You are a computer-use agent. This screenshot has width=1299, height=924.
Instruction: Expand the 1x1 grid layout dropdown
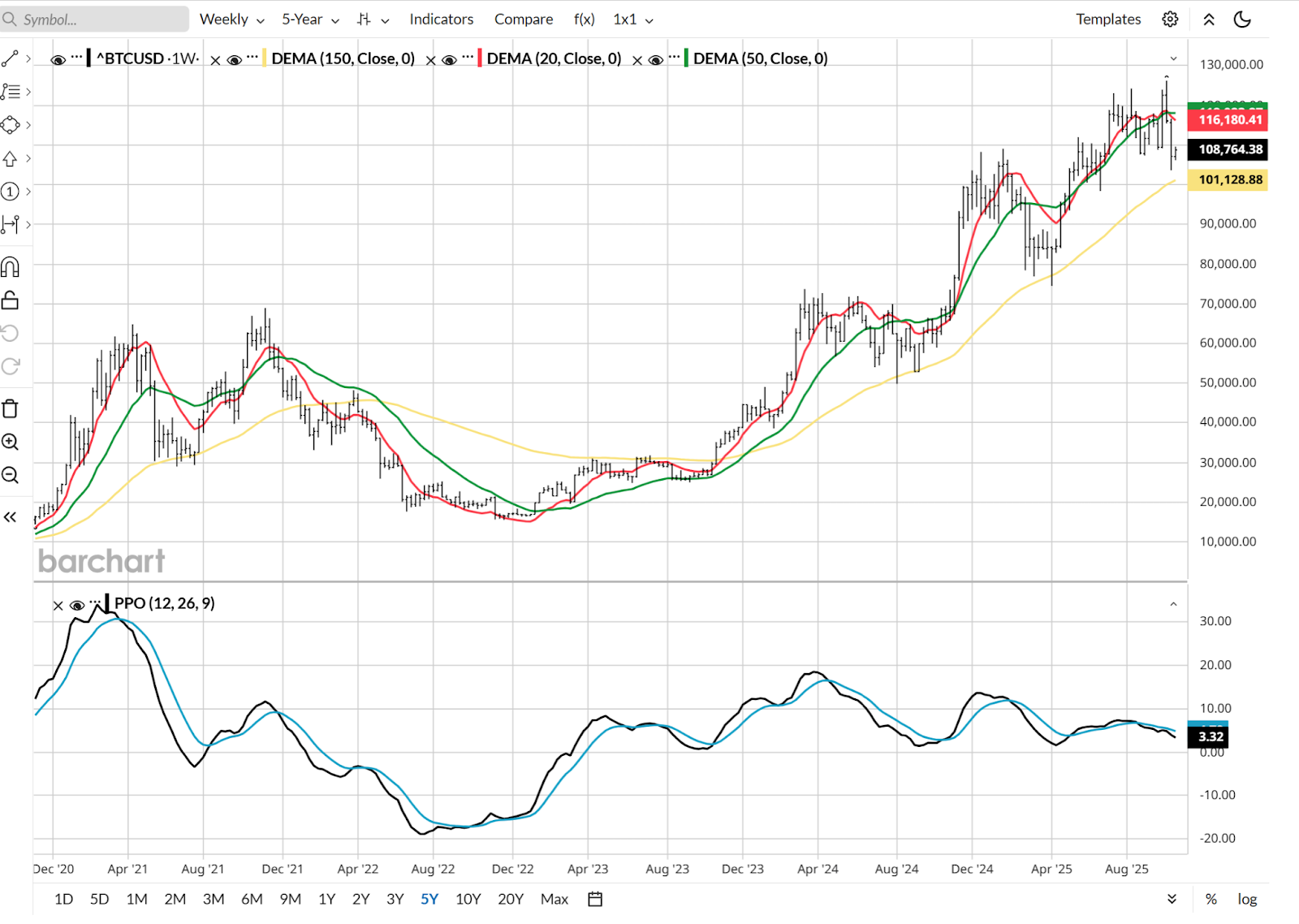tap(632, 19)
